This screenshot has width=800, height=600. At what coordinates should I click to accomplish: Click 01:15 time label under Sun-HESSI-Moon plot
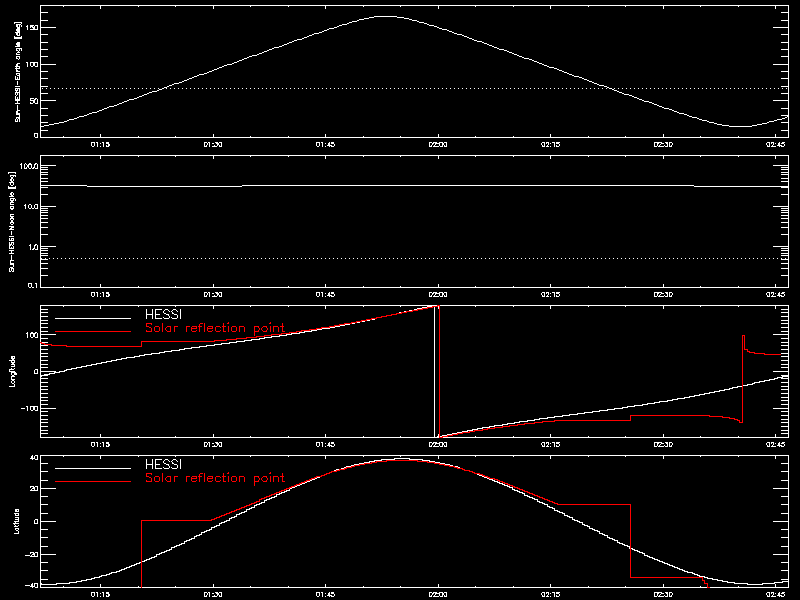click(x=100, y=295)
